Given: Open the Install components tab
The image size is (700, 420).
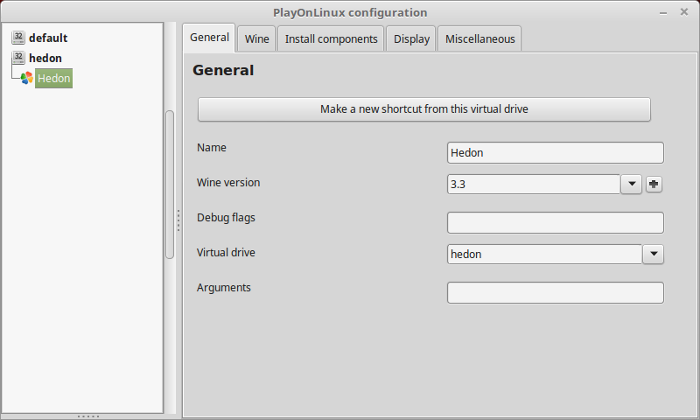Looking at the screenshot, I should [x=331, y=39].
